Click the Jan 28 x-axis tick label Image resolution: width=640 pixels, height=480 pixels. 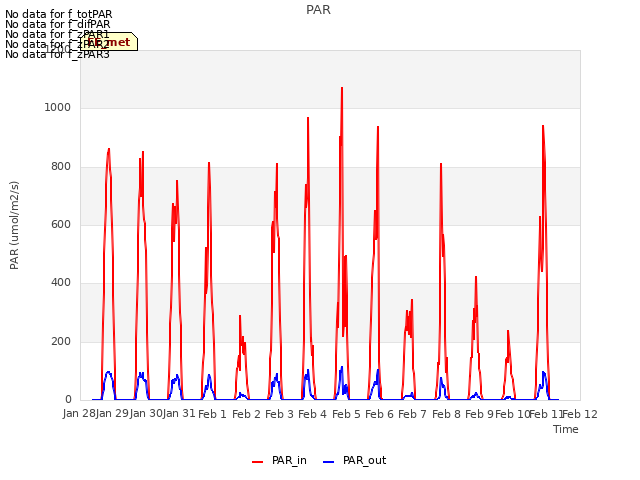pos(79,414)
